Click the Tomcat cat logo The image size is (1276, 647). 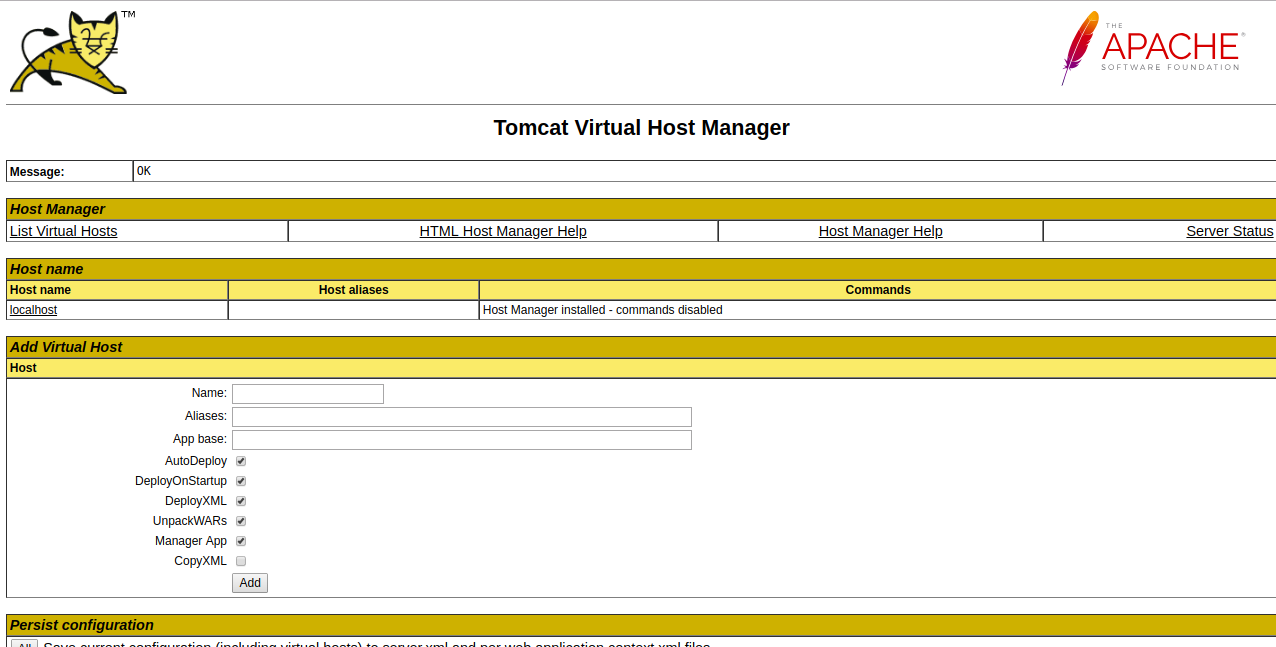click(72, 54)
